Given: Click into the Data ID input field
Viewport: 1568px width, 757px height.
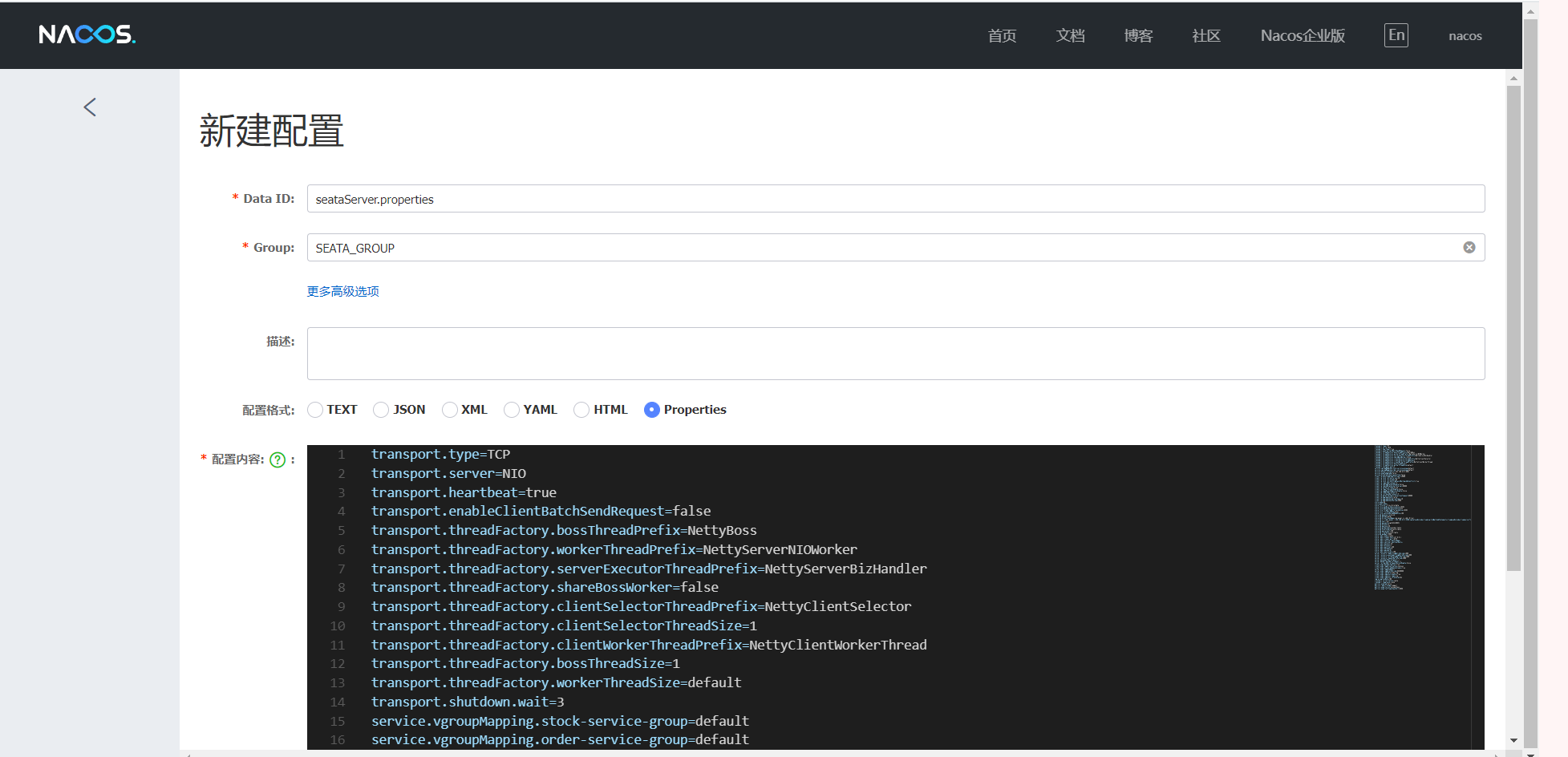Looking at the screenshot, I should click(896, 199).
